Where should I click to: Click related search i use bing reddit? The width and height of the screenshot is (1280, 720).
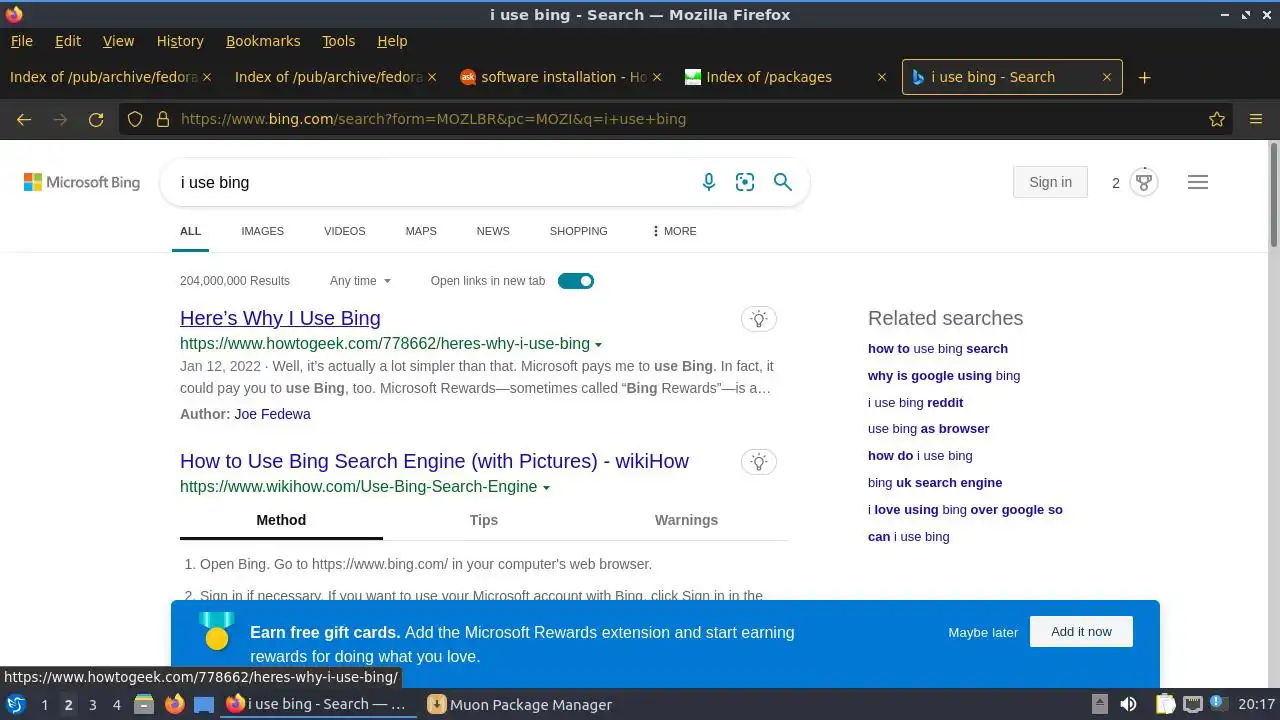[915, 402]
